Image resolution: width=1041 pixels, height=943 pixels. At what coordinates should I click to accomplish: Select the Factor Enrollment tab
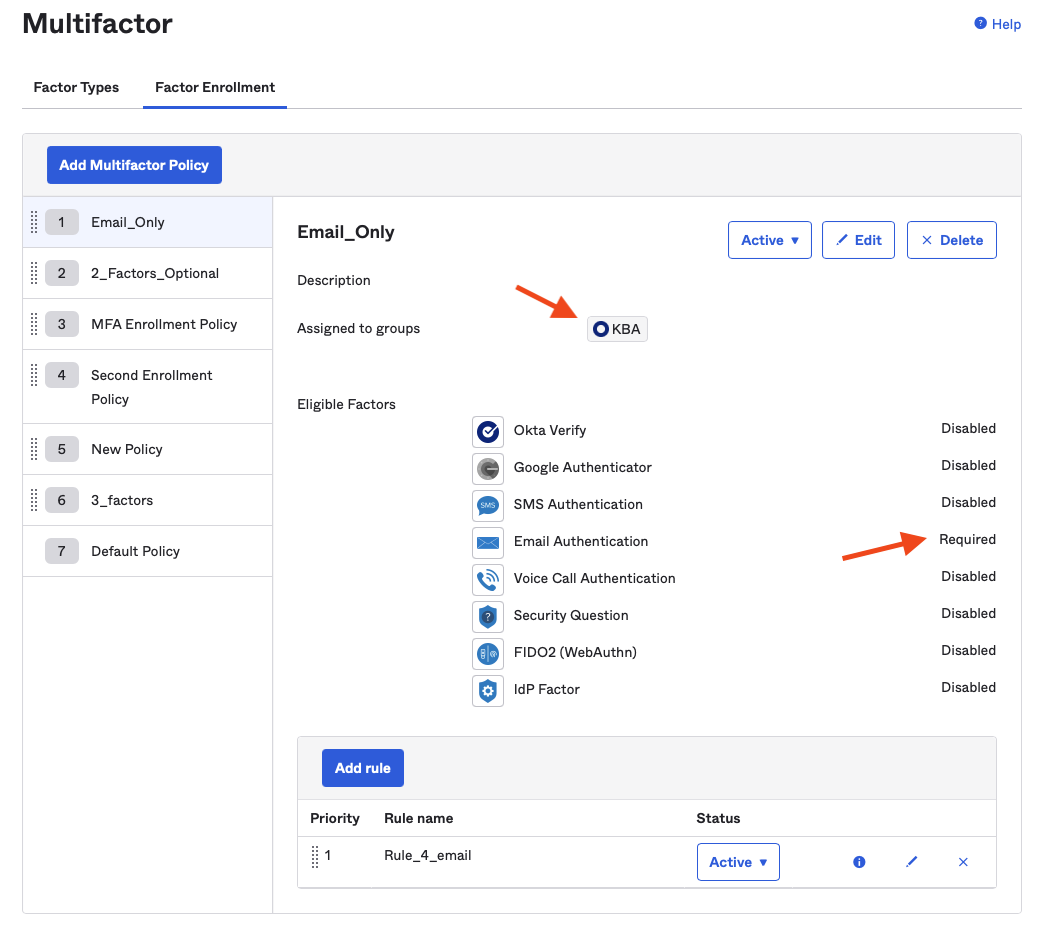point(215,88)
